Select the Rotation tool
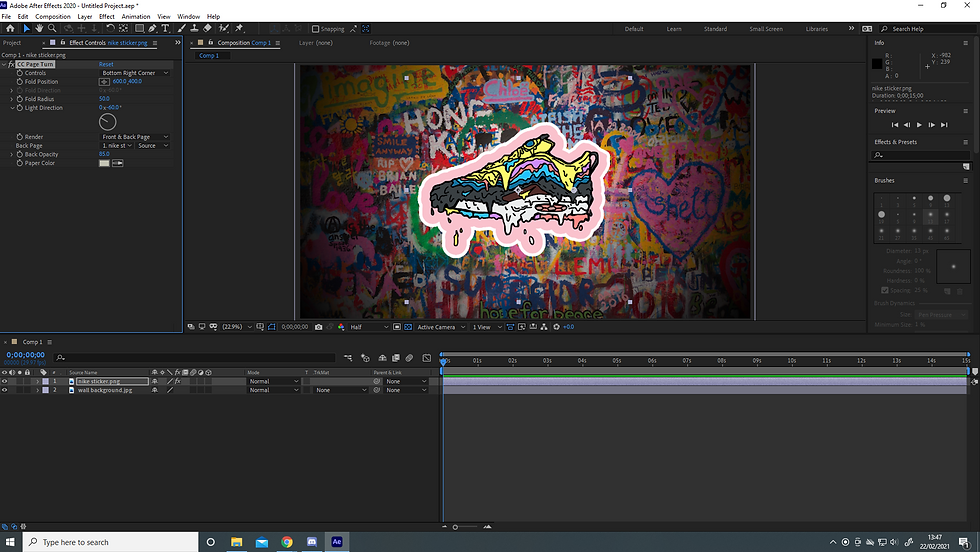 [x=110, y=28]
